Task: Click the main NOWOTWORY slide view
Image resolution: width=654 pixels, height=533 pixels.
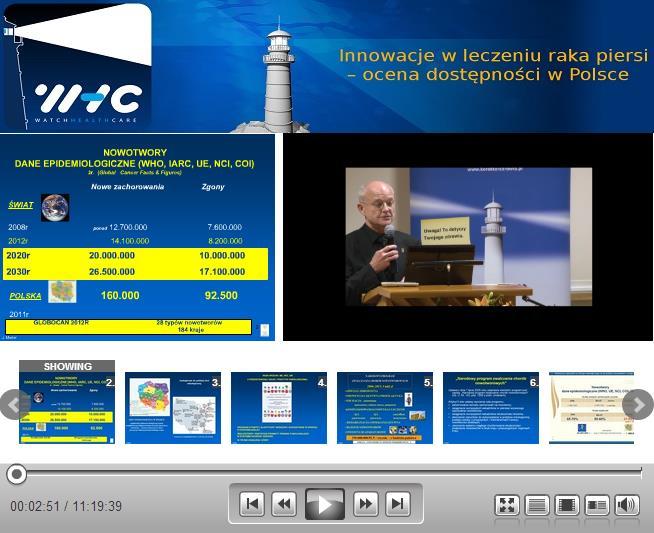Action: click(137, 237)
